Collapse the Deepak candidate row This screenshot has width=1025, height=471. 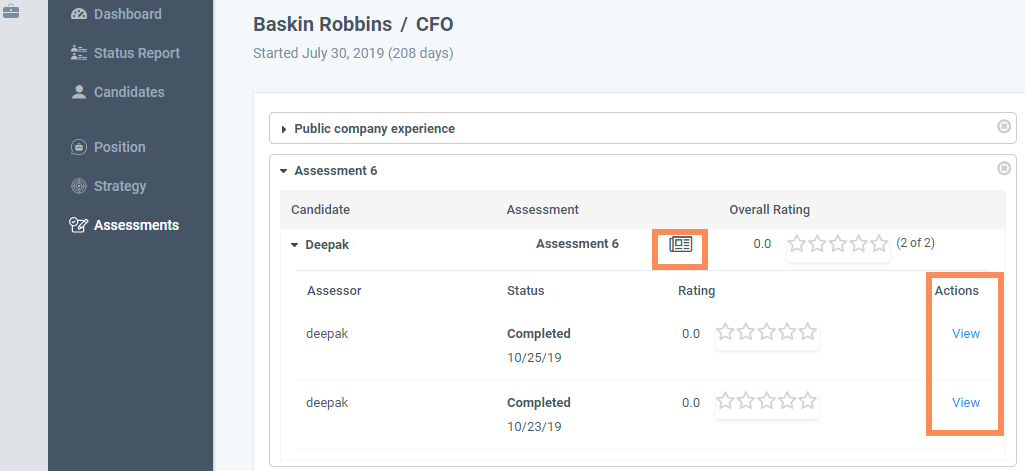tap(295, 244)
